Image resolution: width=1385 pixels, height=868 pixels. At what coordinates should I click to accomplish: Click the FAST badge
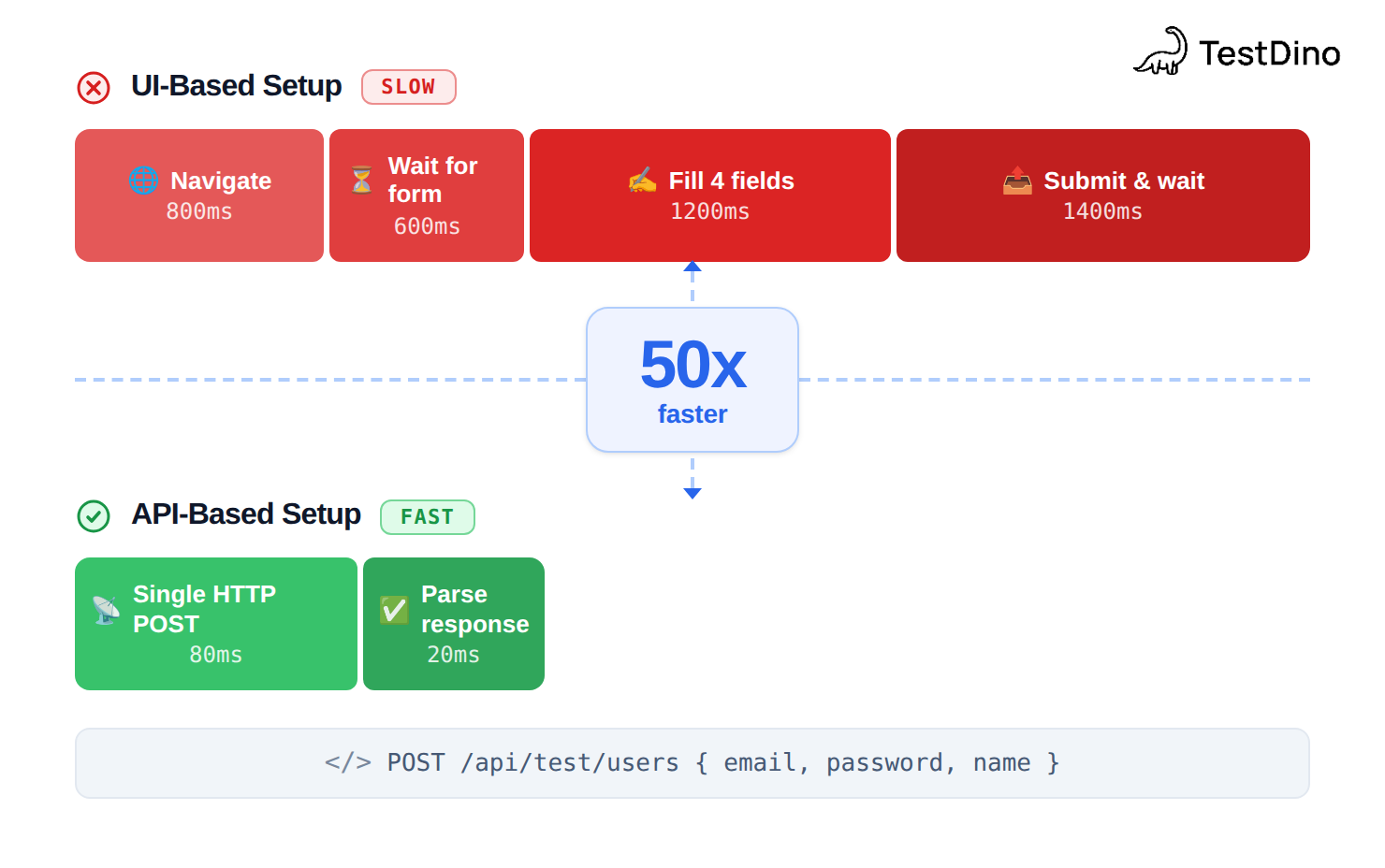[427, 517]
